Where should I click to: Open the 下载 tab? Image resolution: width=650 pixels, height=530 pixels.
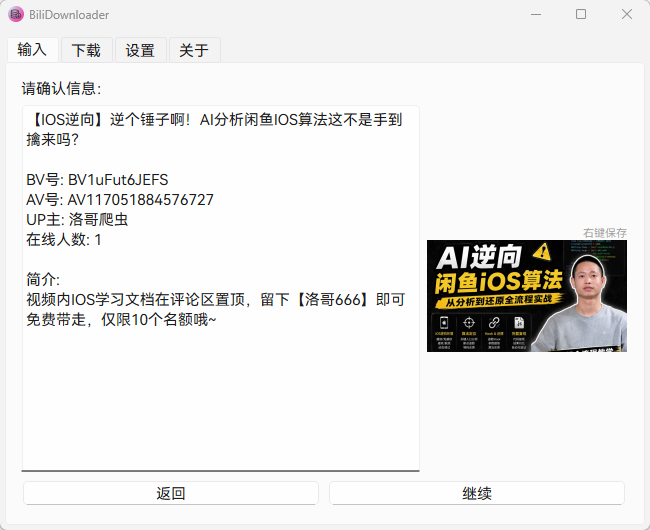click(x=87, y=50)
